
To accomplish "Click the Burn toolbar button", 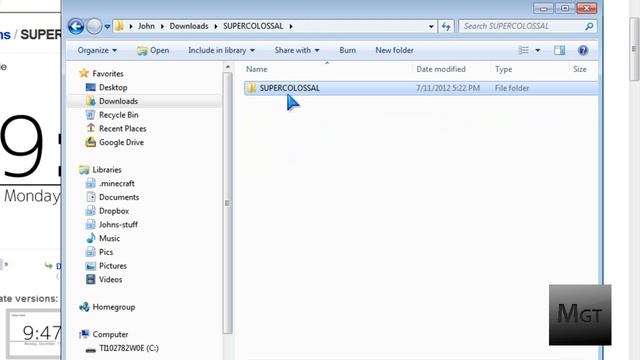I will tap(348, 50).
